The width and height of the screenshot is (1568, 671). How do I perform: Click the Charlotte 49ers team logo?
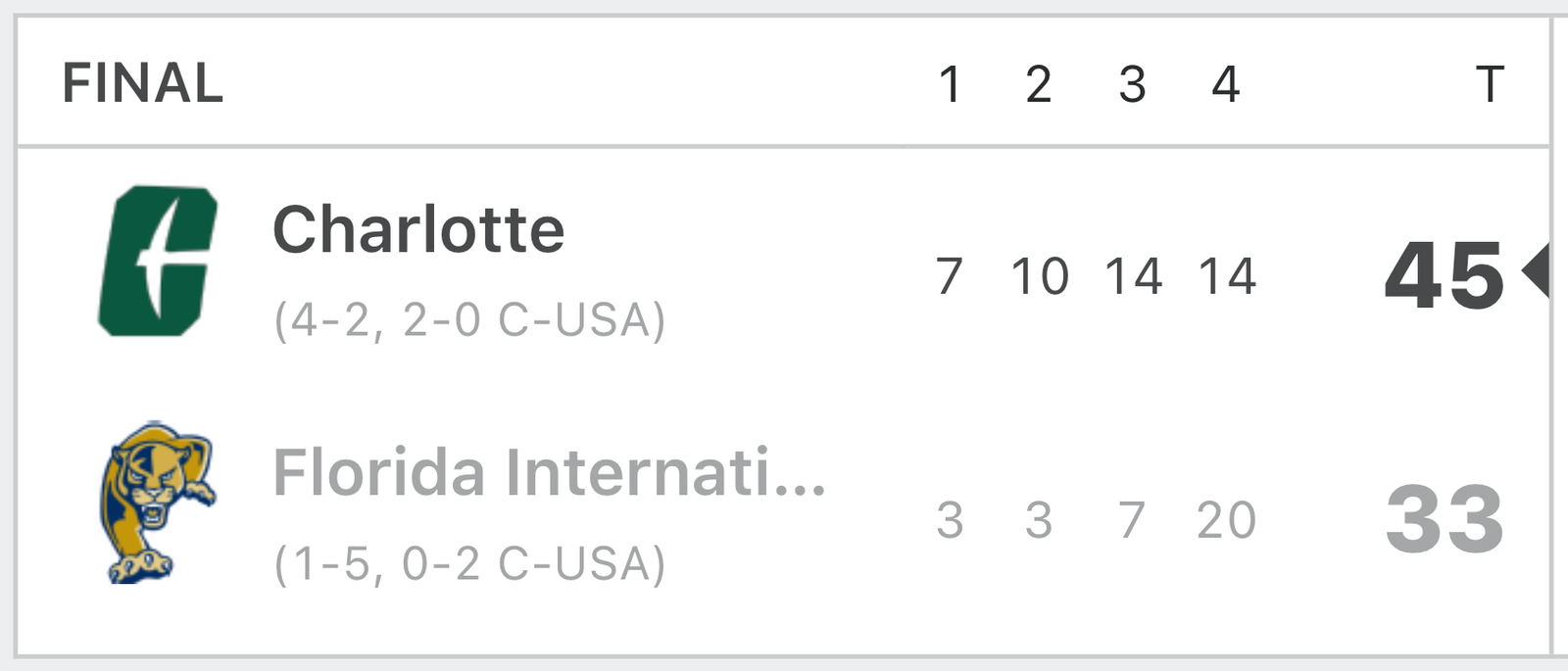coord(158,261)
